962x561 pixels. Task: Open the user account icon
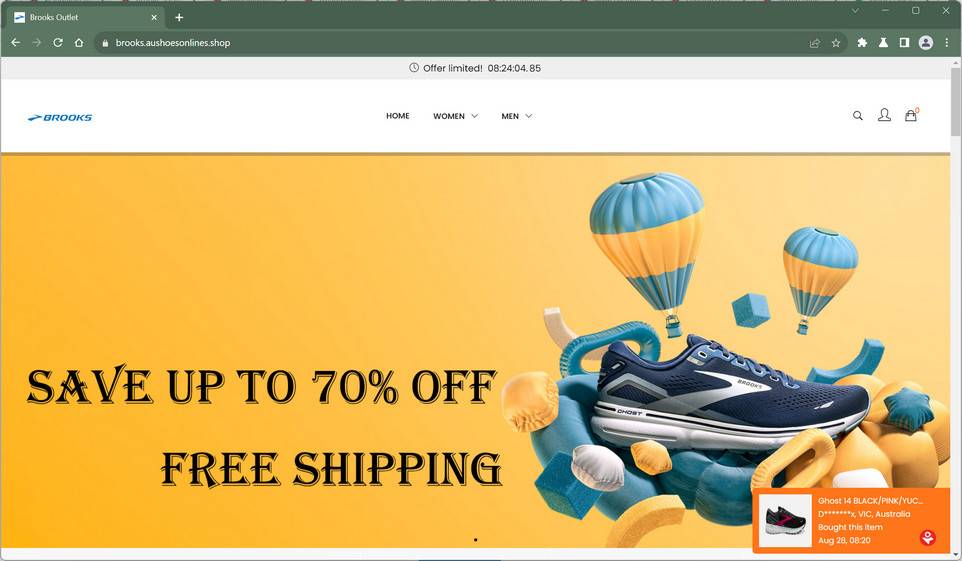[x=884, y=115]
